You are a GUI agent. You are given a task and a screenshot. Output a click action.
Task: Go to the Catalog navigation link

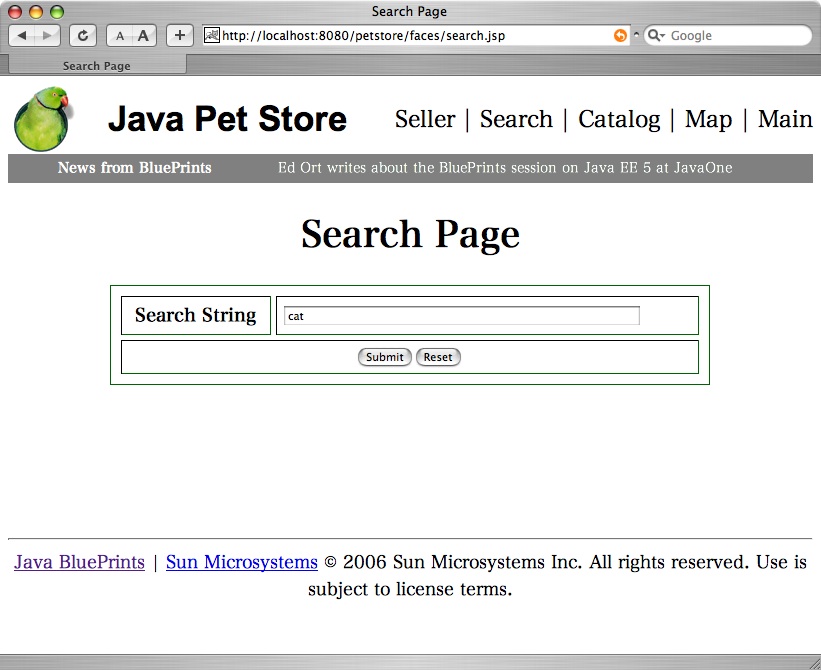(619, 119)
